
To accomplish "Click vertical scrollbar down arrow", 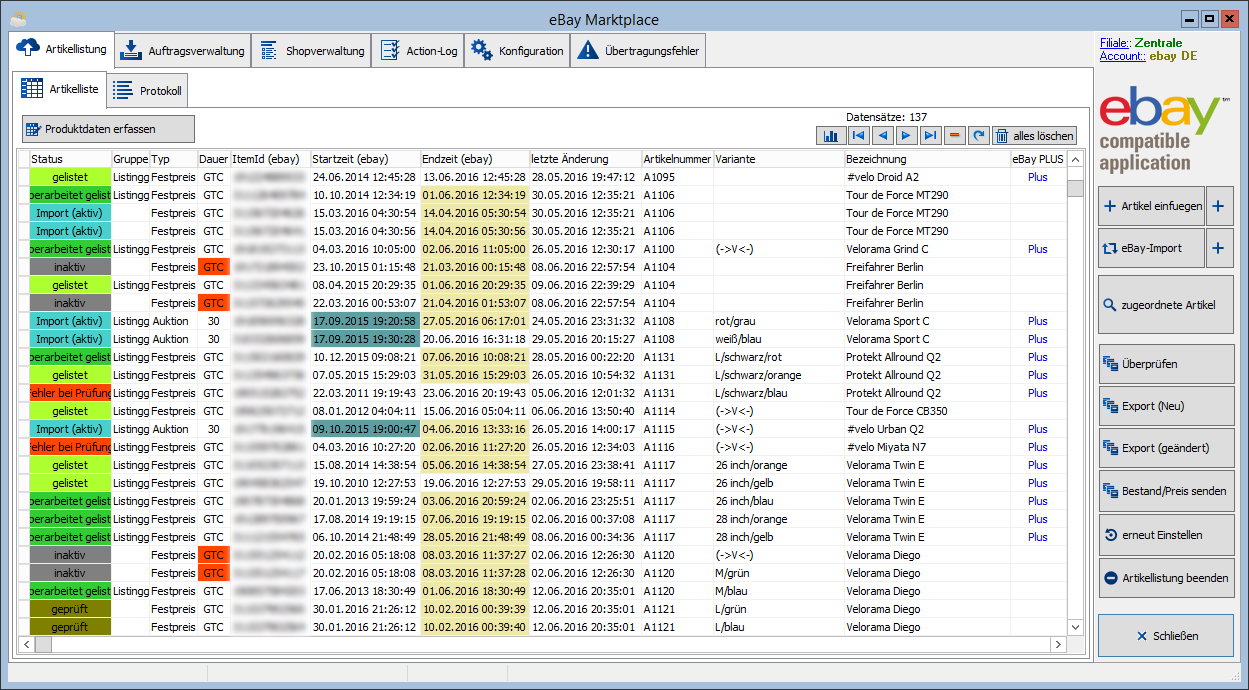I will click(x=1075, y=627).
